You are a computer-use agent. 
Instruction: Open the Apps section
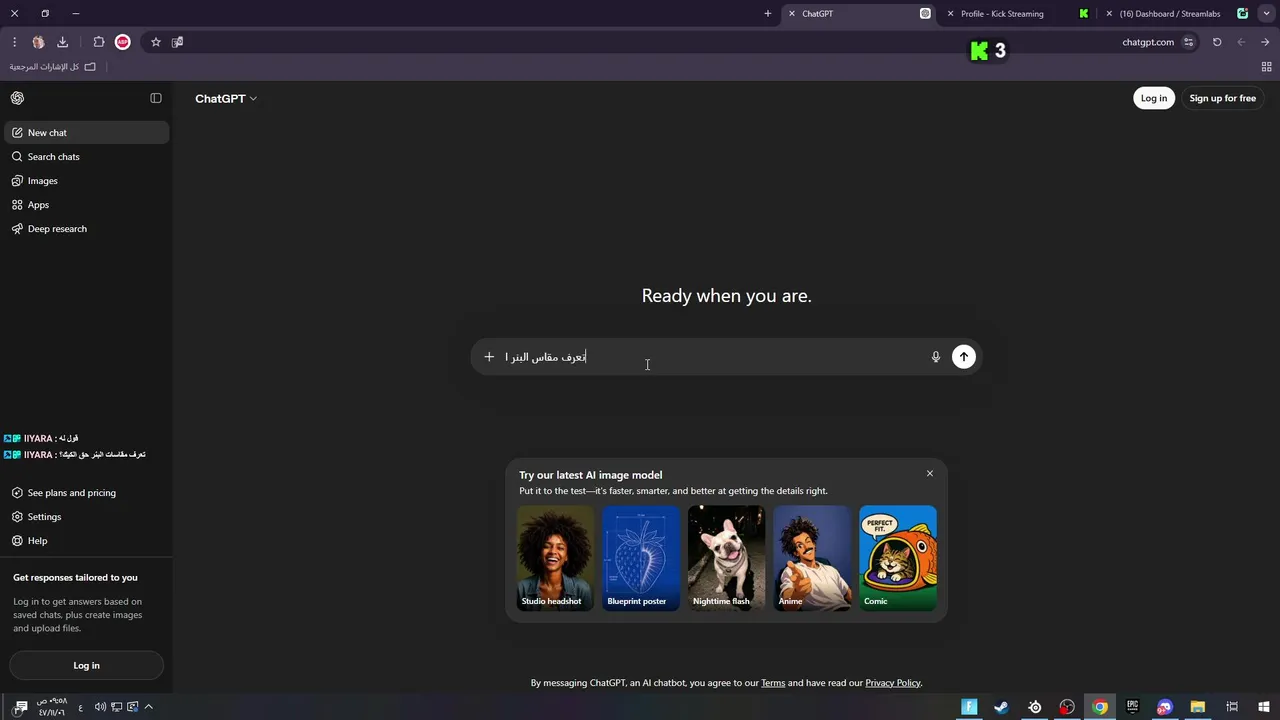coord(87,204)
